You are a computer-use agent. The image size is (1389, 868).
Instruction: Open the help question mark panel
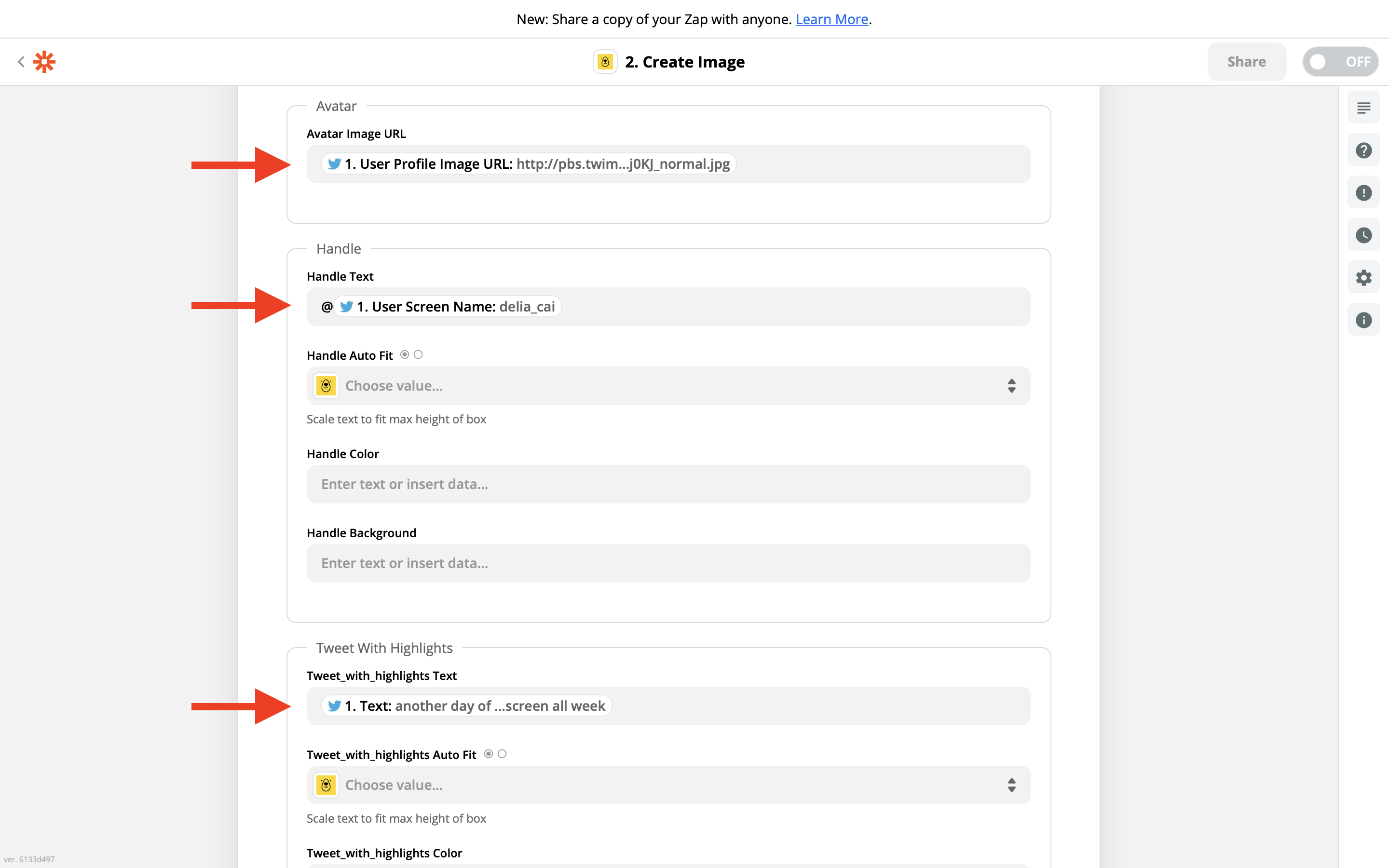point(1363,150)
